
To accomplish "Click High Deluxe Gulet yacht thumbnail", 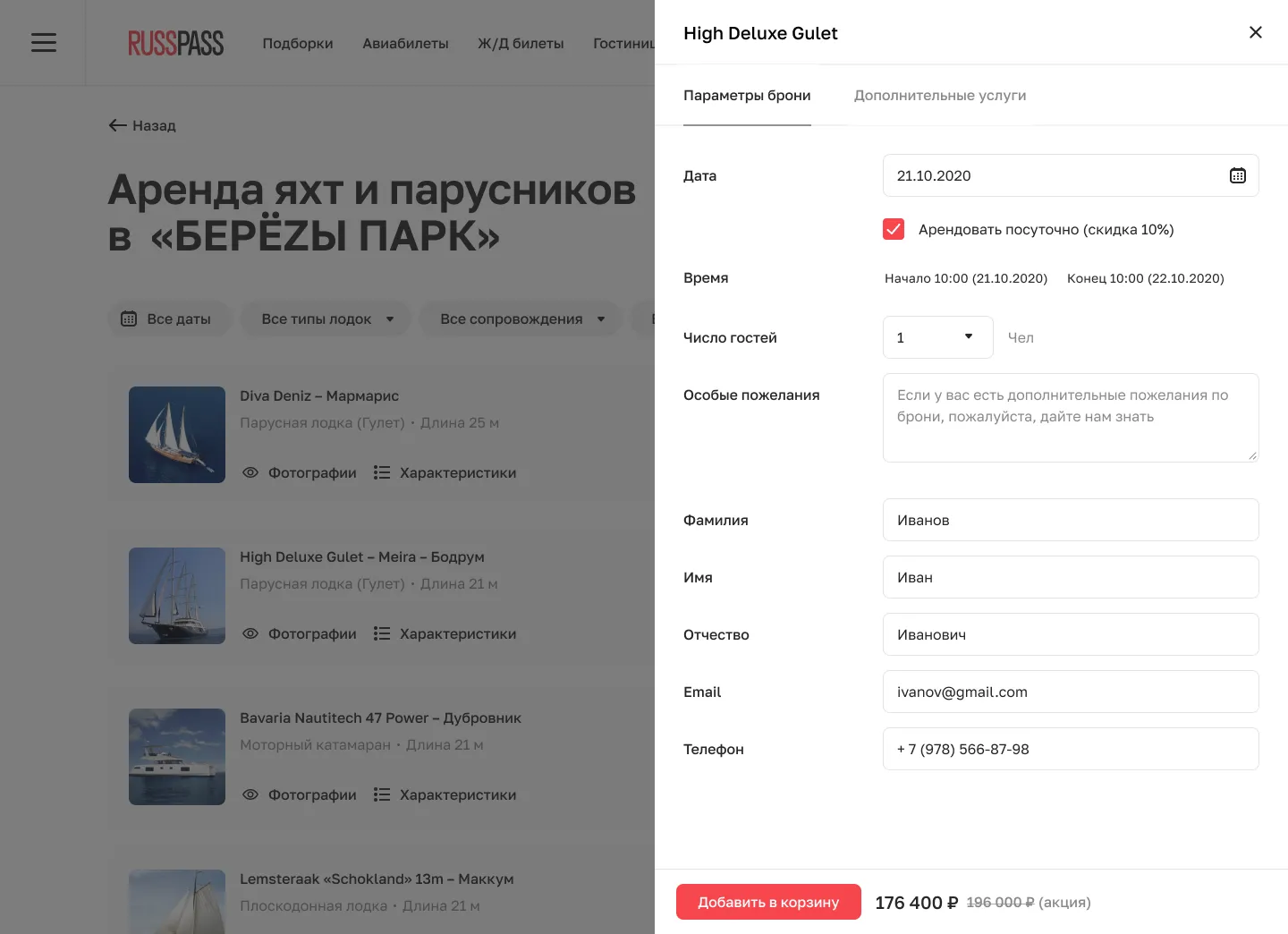I will [177, 596].
